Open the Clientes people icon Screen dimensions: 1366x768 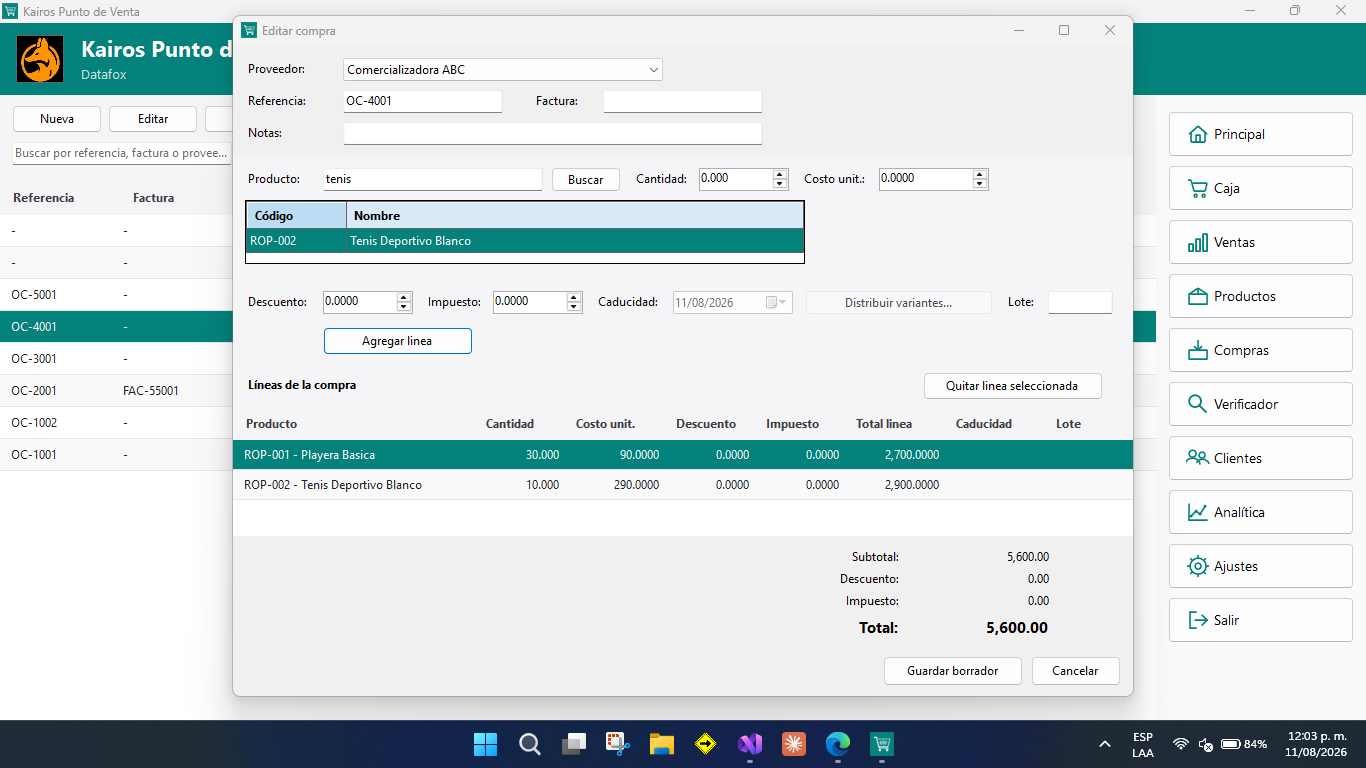tap(1197, 458)
